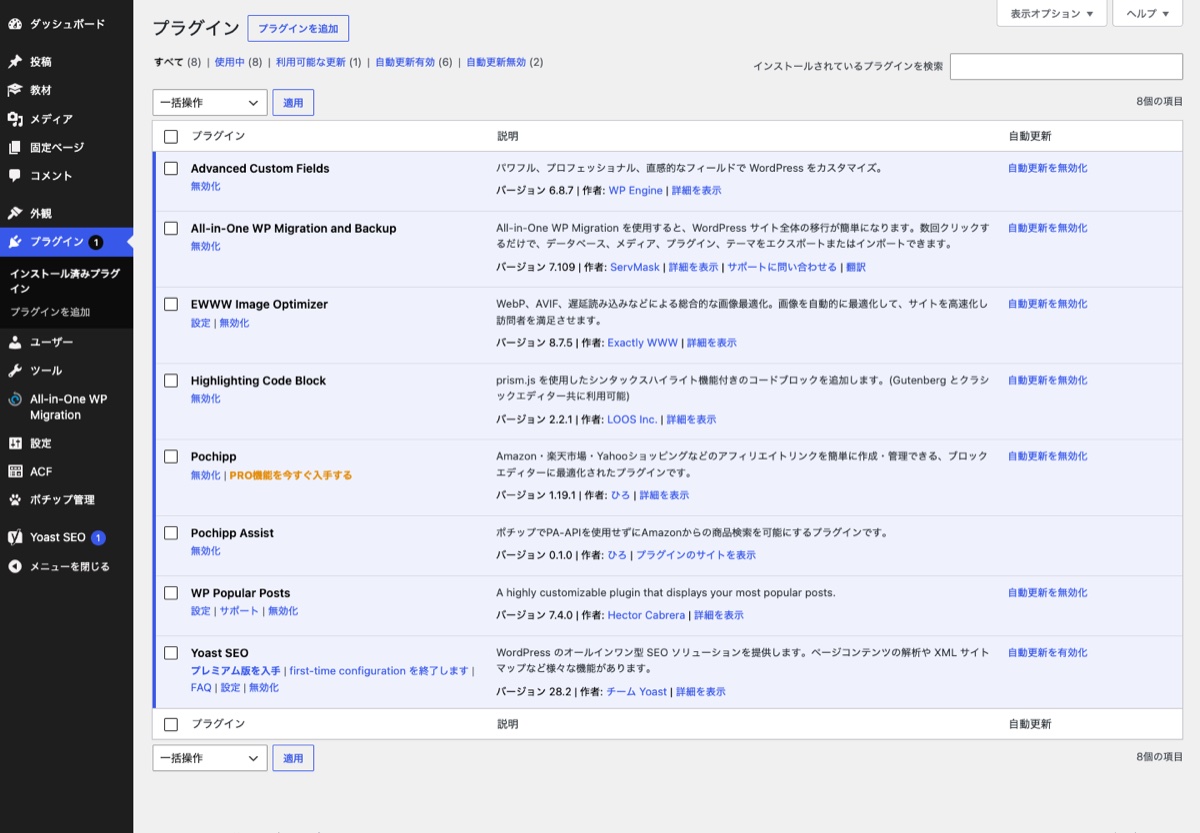Click the Yoast SEO notification badge

click(98, 538)
